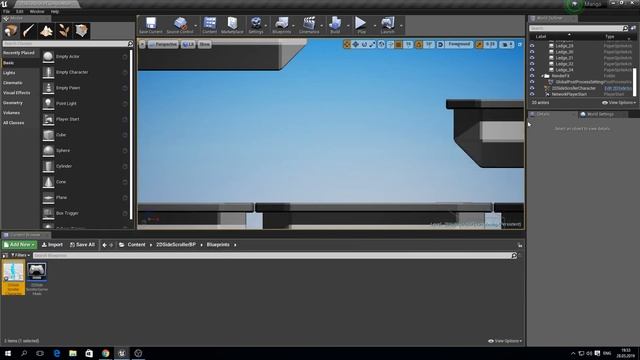Image resolution: width=640 pixels, height=360 pixels.
Task: Click the Cone shape icon
Action: tap(48, 182)
